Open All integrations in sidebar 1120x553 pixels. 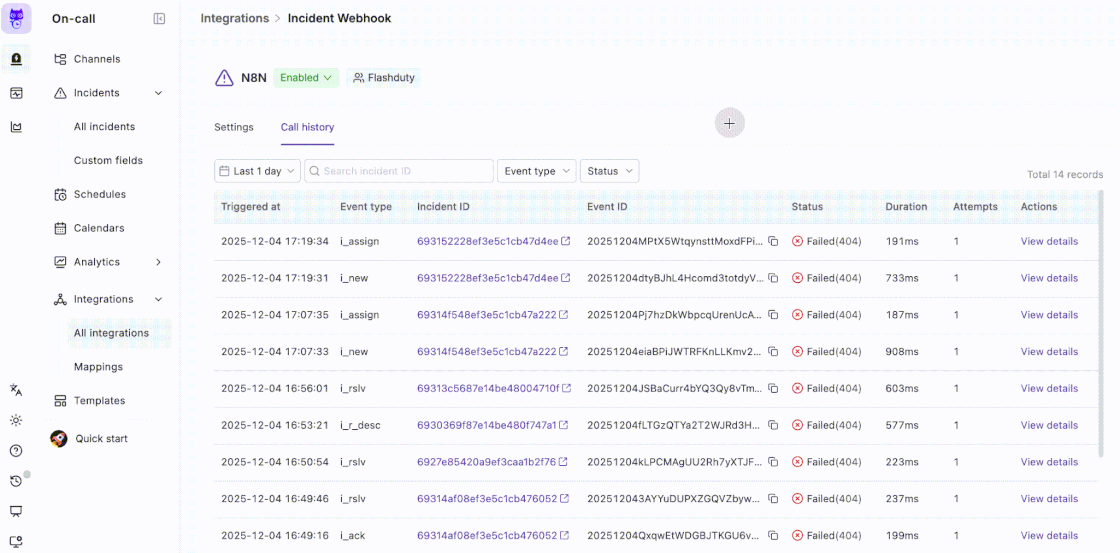coord(111,333)
